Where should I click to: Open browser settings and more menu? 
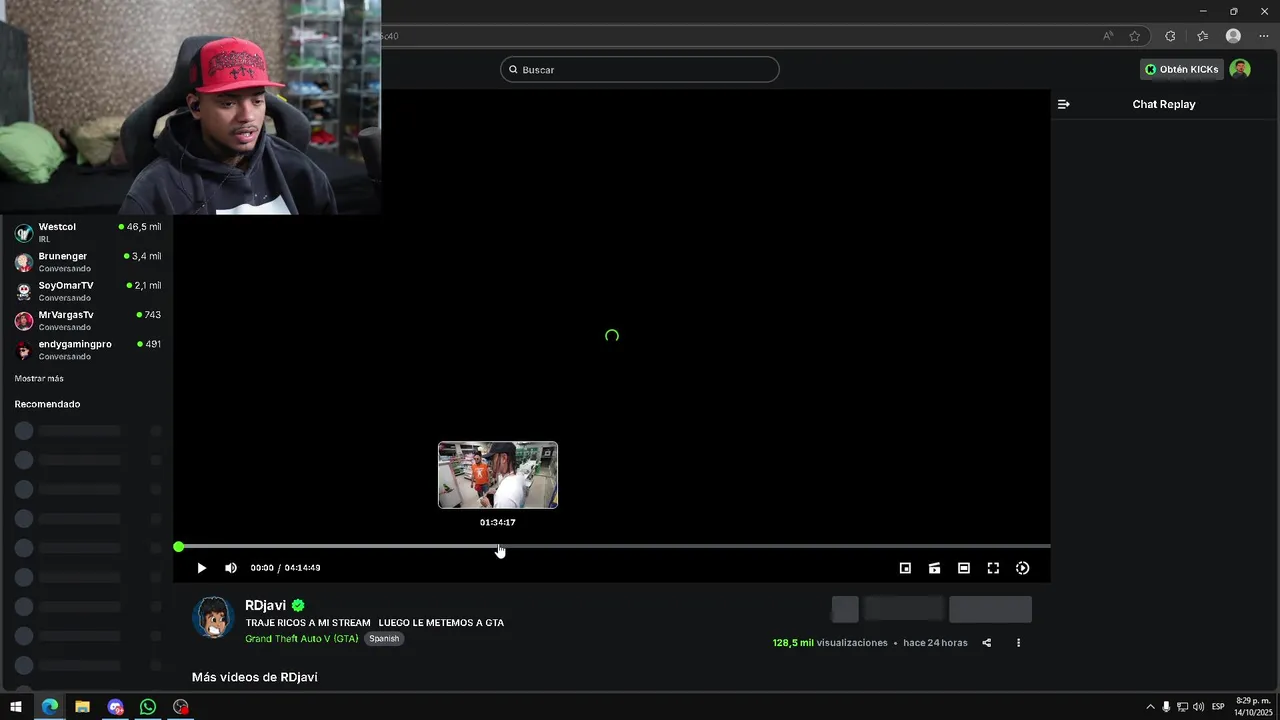pyautogui.click(x=1264, y=36)
